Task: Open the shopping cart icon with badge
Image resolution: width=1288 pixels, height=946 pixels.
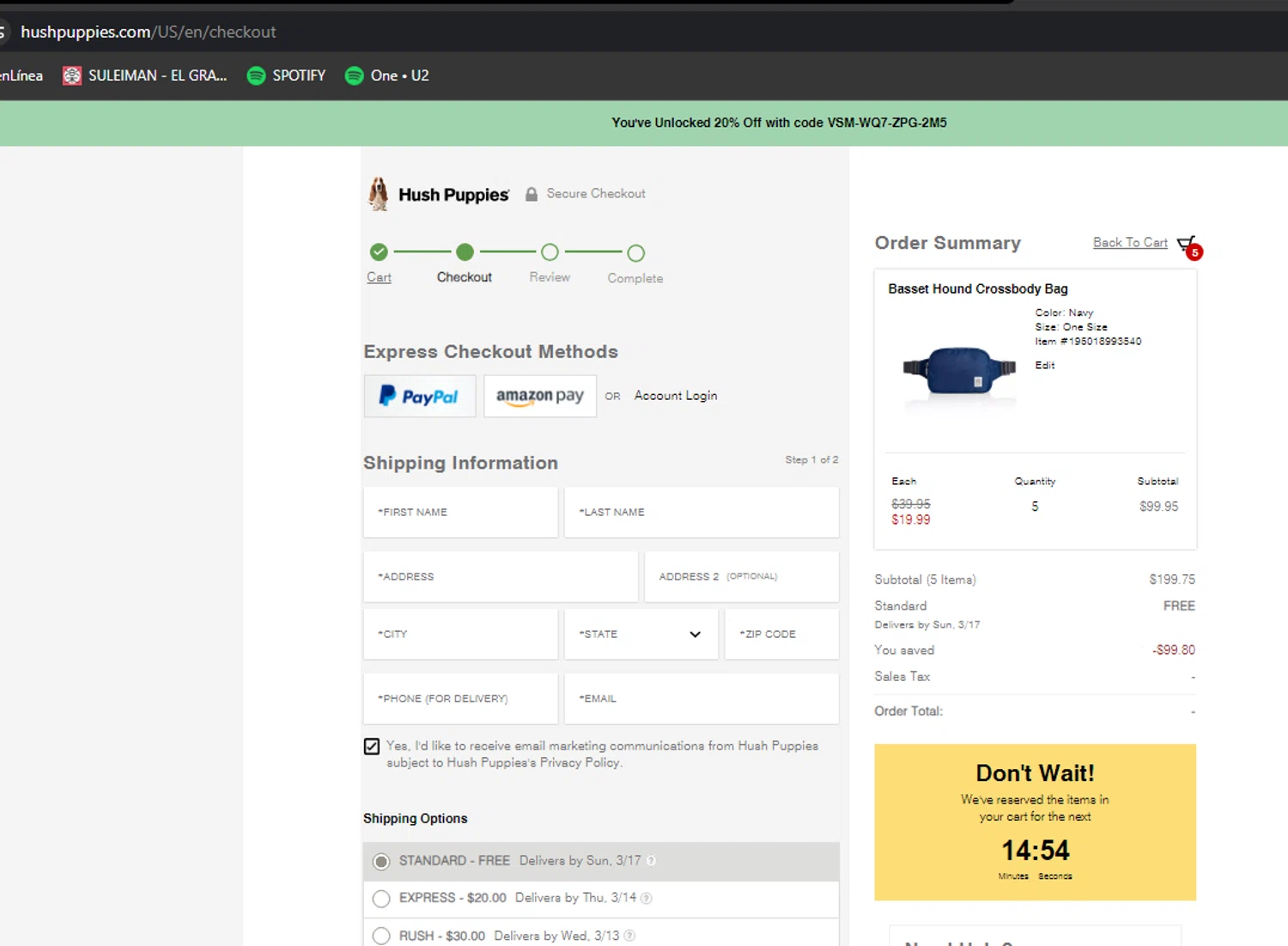Action: point(1189,247)
